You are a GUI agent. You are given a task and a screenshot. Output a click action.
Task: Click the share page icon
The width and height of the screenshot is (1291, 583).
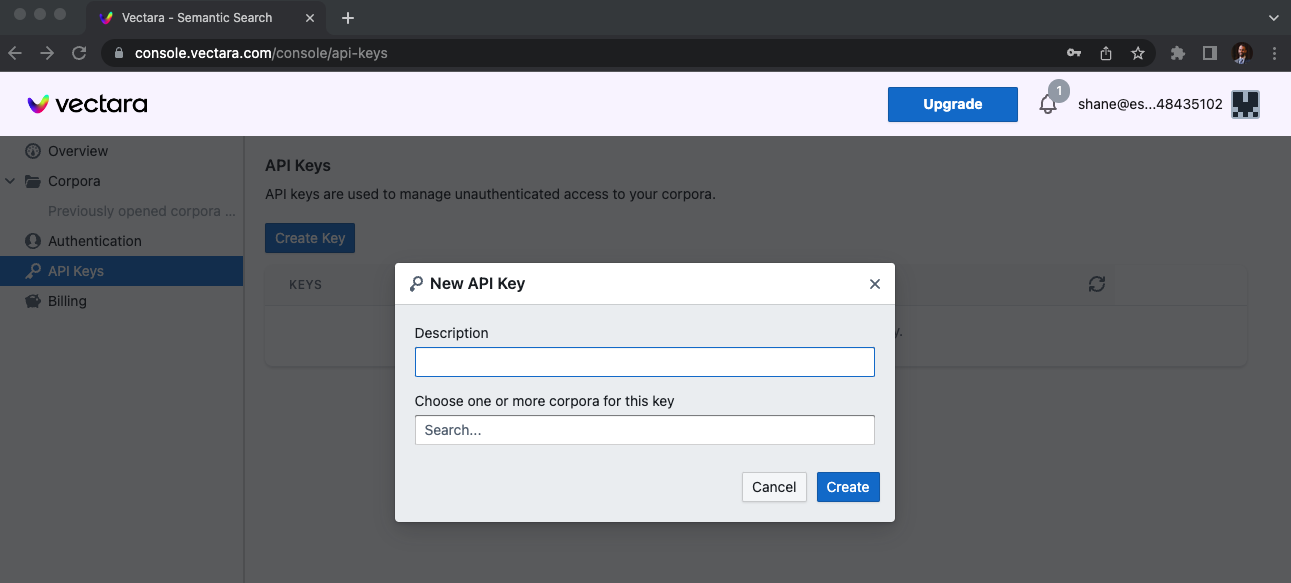[1106, 53]
